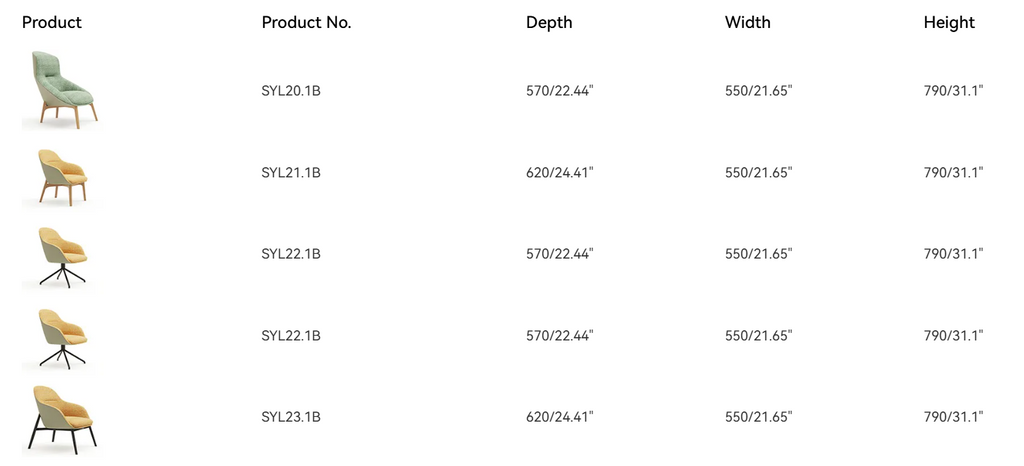Click the width value for SYL21.1B
The image size is (1024, 466).
(758, 172)
